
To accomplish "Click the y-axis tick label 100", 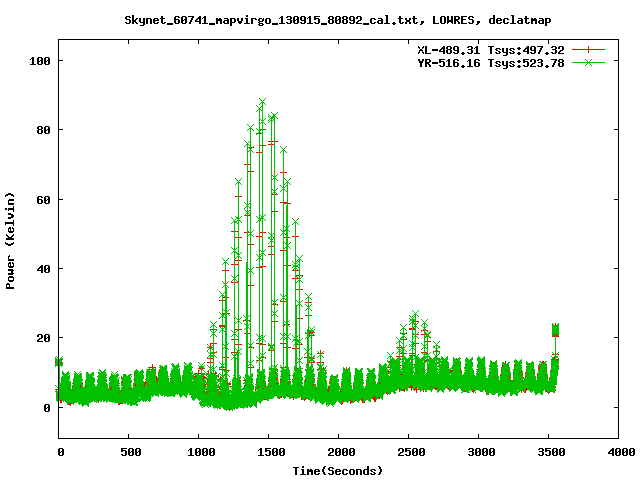I will coord(40,61).
